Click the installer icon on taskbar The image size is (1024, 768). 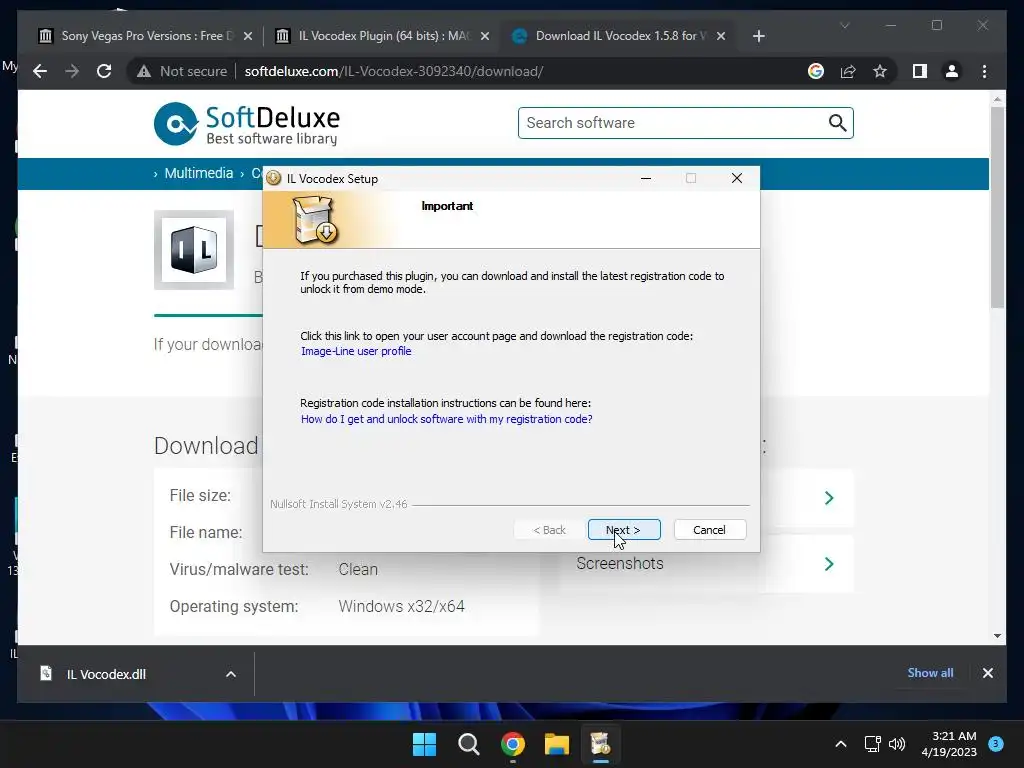point(600,744)
